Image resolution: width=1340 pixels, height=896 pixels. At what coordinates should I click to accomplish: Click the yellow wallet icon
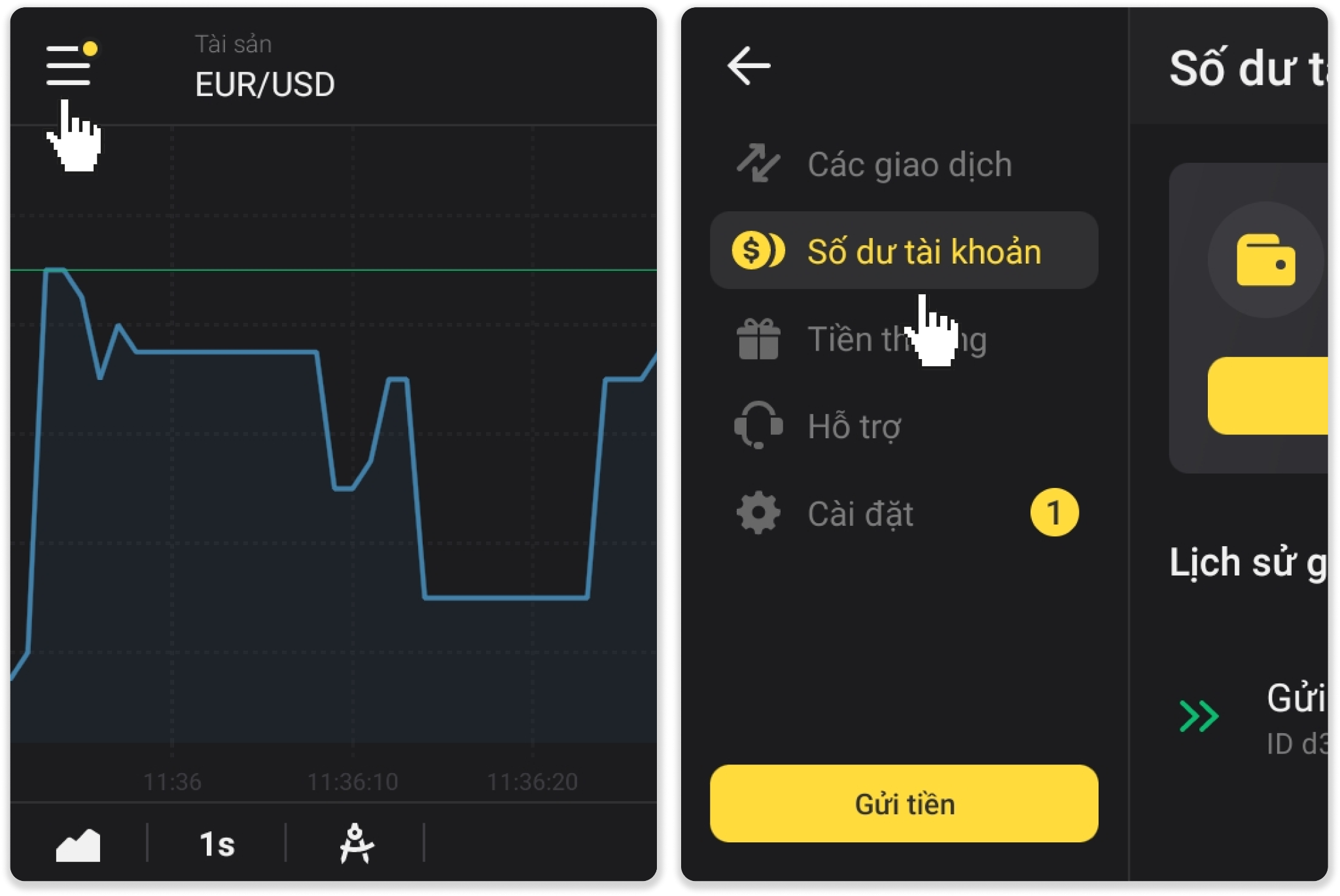tap(1265, 260)
